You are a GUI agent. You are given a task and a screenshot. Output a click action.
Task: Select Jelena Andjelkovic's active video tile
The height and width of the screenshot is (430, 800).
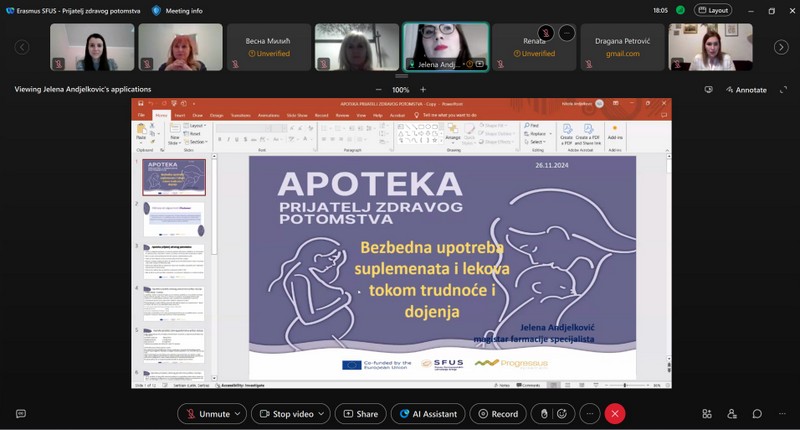pos(445,47)
